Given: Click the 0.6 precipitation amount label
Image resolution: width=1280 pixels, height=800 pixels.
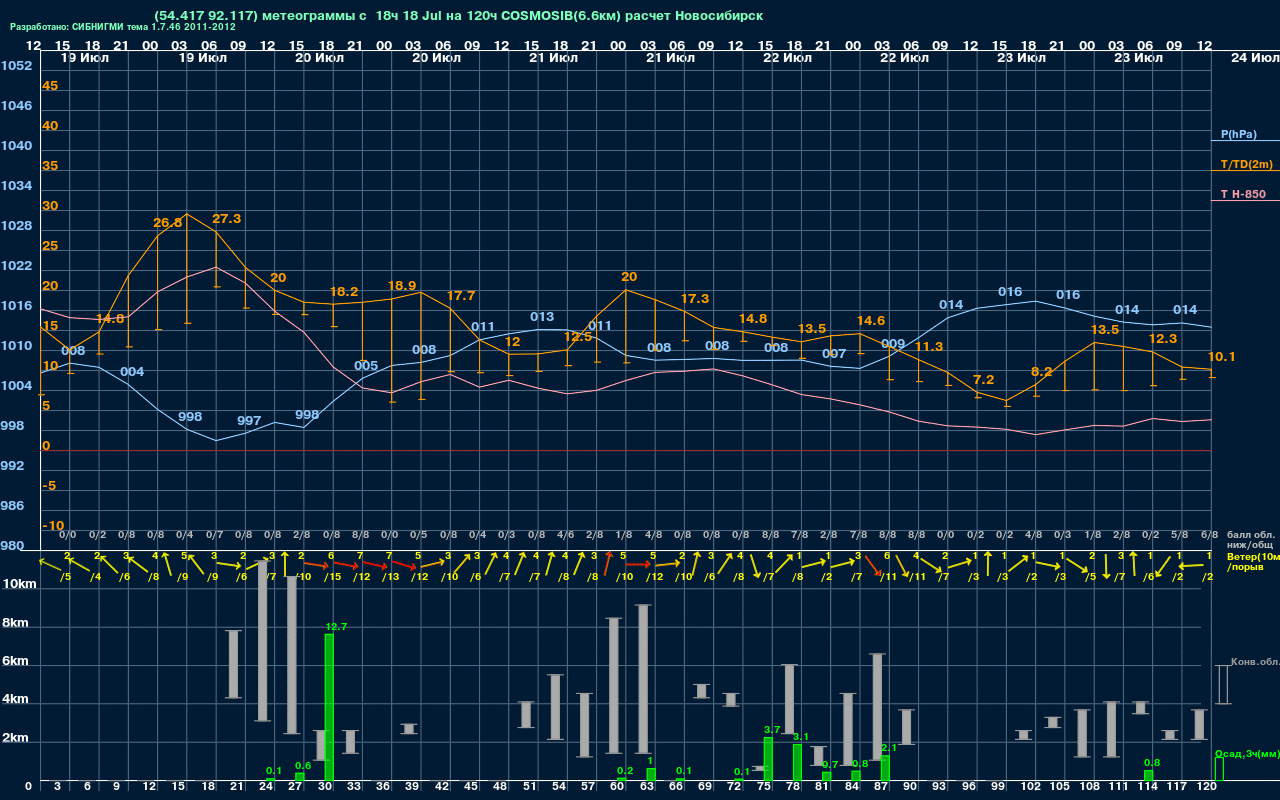Looking at the screenshot, I should coord(303,766).
